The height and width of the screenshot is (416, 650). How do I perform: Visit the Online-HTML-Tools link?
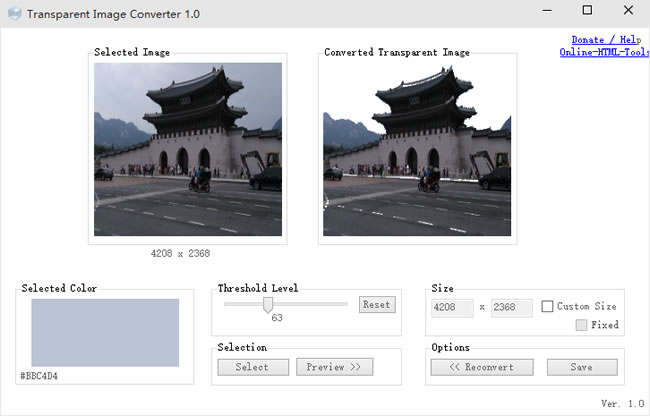(604, 52)
